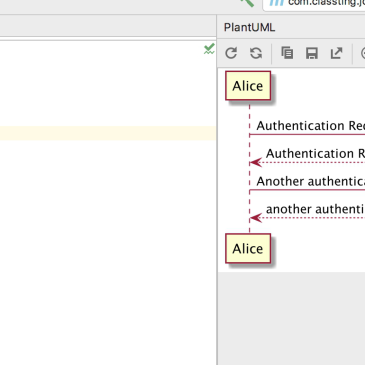Click the gray area below the diagram
365x365 pixels.
pos(292,318)
